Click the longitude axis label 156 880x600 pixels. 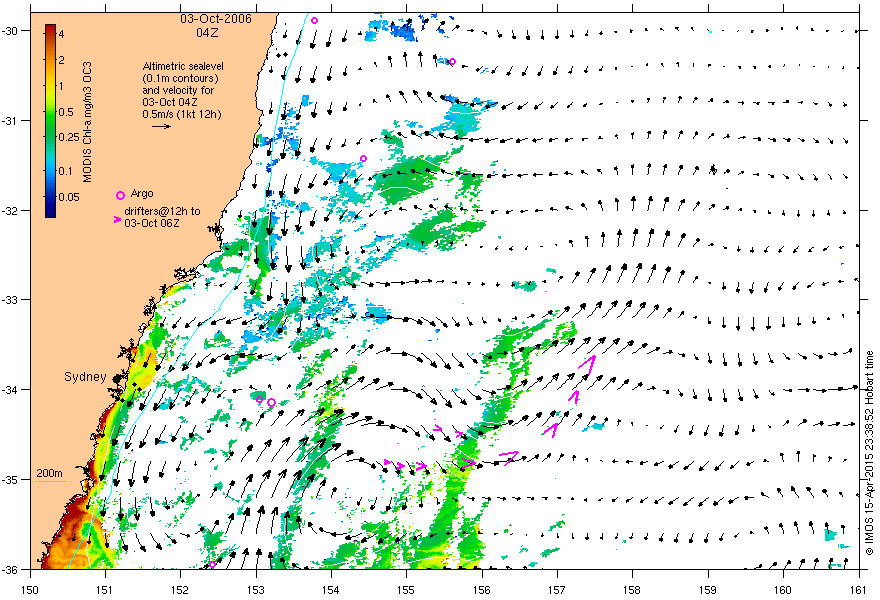click(x=482, y=590)
